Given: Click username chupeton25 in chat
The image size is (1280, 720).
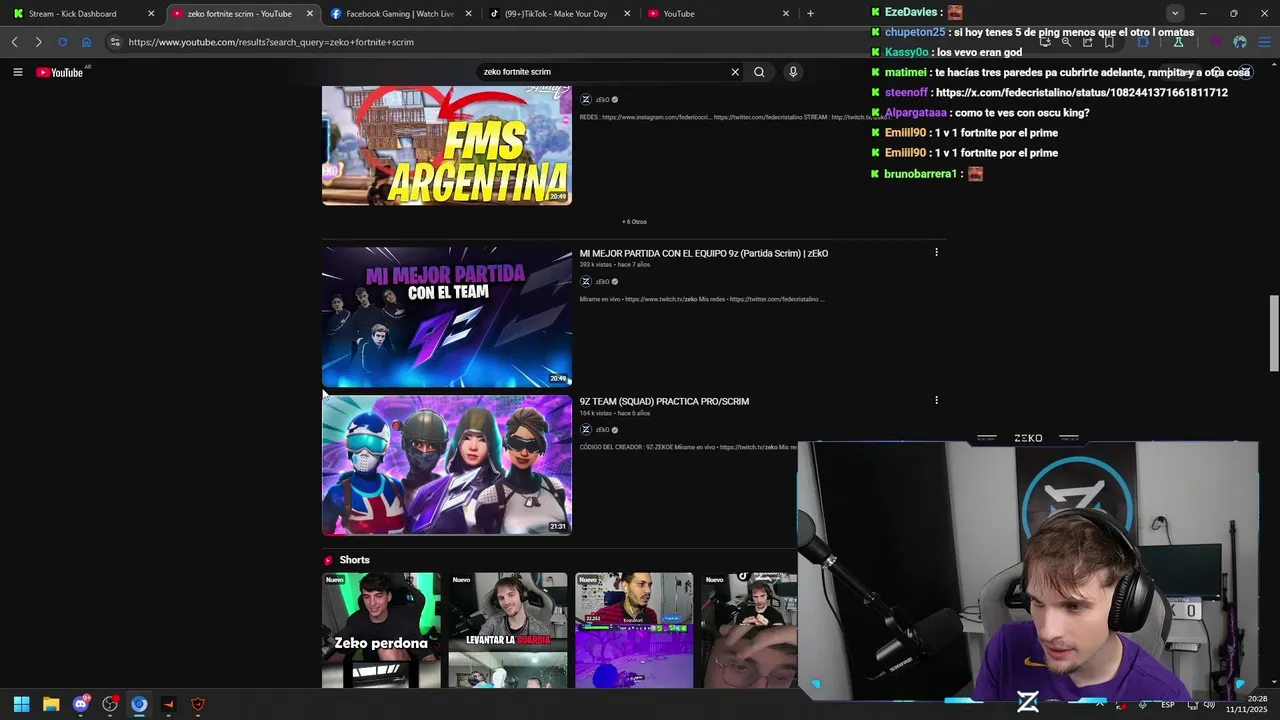Looking at the screenshot, I should pyautogui.click(x=915, y=32).
